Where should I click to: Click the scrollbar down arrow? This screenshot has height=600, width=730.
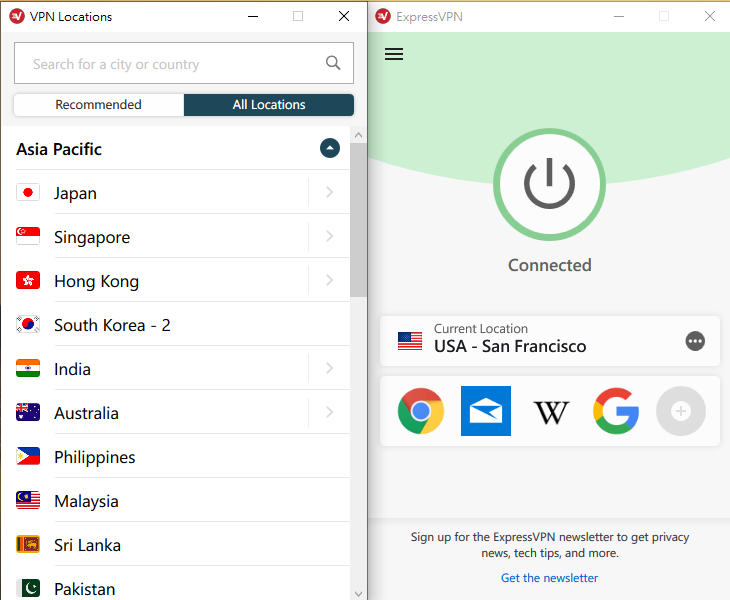click(x=358, y=593)
